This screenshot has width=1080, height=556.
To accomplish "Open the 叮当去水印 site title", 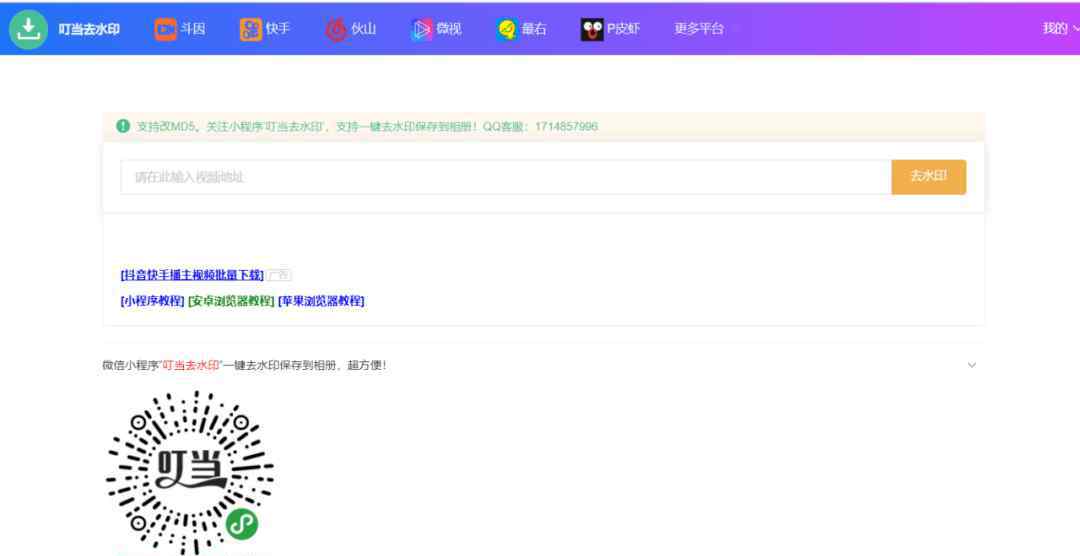I will tap(89, 29).
